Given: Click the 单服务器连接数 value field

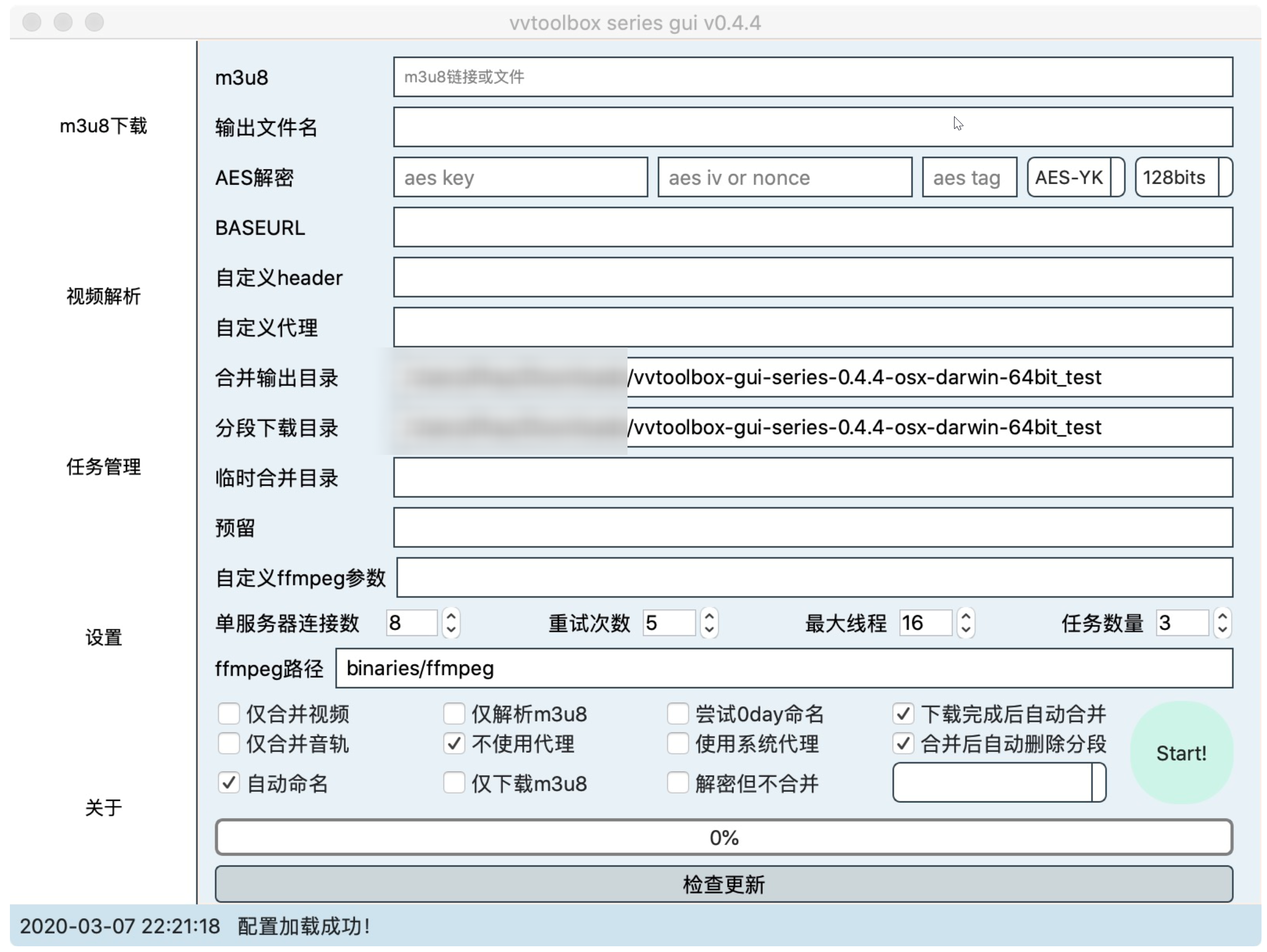Looking at the screenshot, I should pyautogui.click(x=411, y=623).
